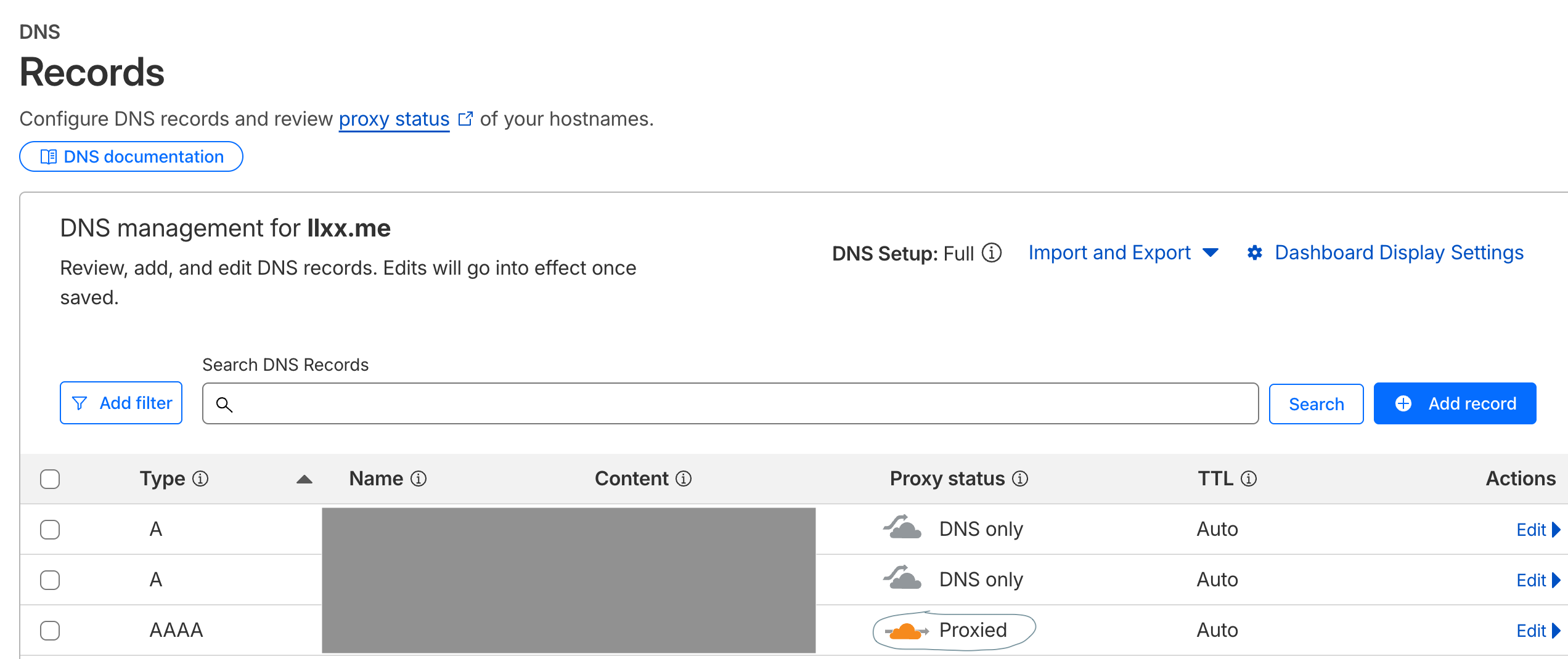Focus the Search DNS Records input field
This screenshot has width=1568, height=659.
point(740,403)
